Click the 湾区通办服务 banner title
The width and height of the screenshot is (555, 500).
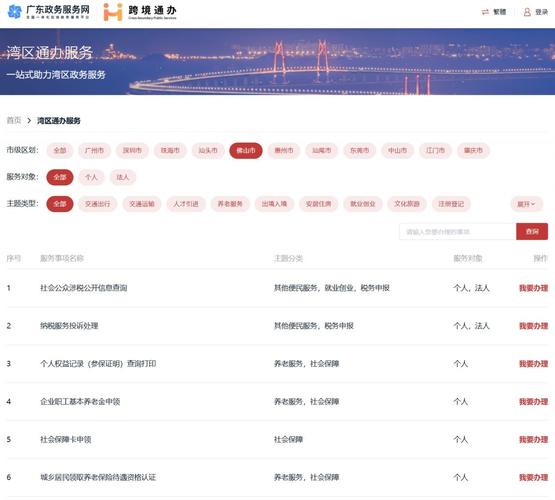pos(50,53)
